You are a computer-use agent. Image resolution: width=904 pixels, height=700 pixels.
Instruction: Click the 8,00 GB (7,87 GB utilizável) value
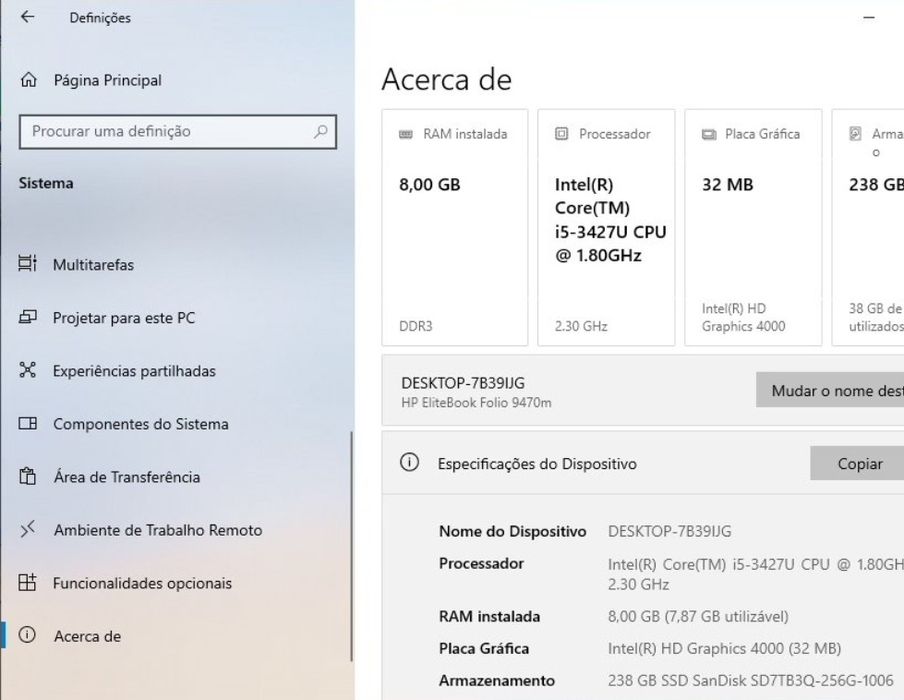tap(698, 616)
